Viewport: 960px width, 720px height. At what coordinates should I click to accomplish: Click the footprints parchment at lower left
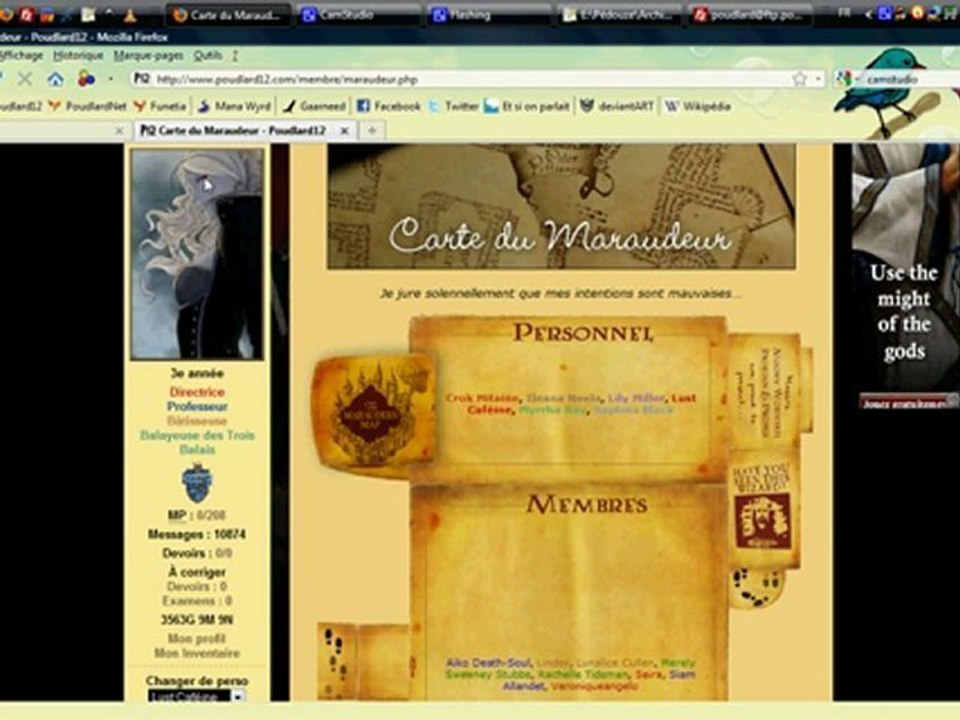364,661
